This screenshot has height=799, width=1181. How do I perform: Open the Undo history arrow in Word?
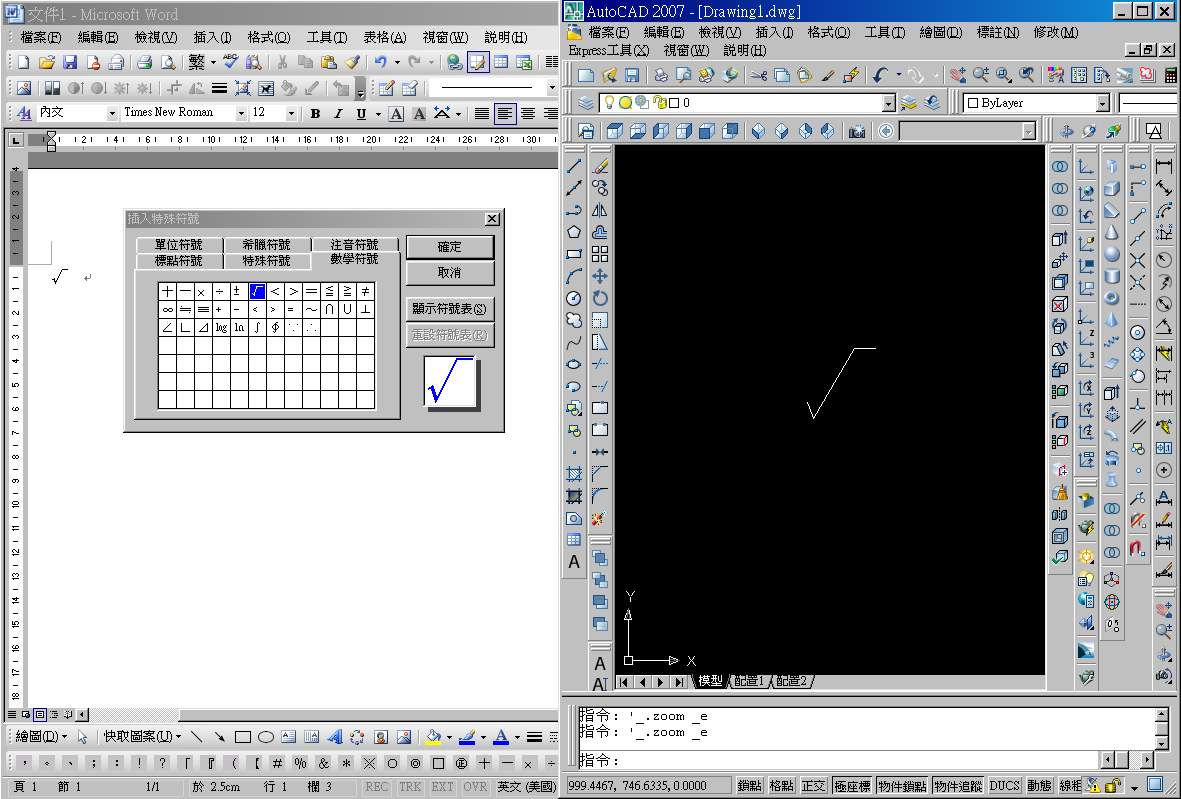coord(397,63)
